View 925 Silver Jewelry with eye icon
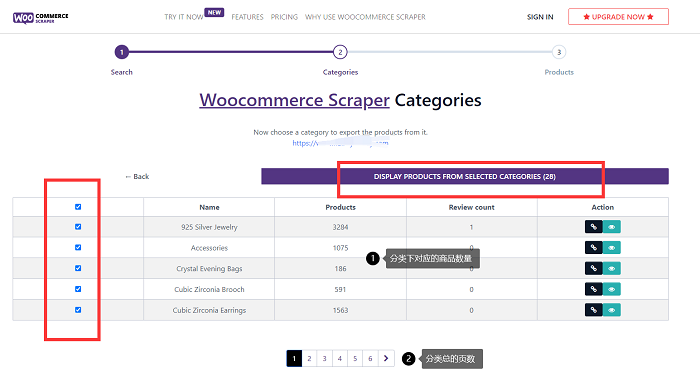The image size is (700, 376). tap(612, 227)
